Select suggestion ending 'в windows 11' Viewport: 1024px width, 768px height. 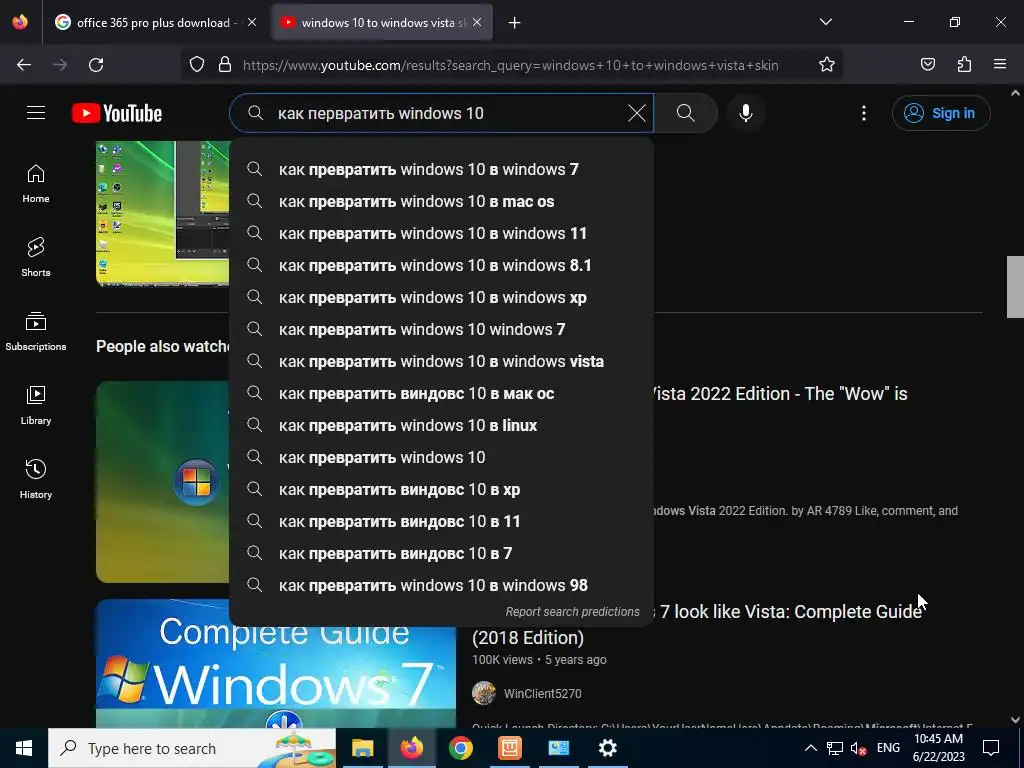coord(441,233)
